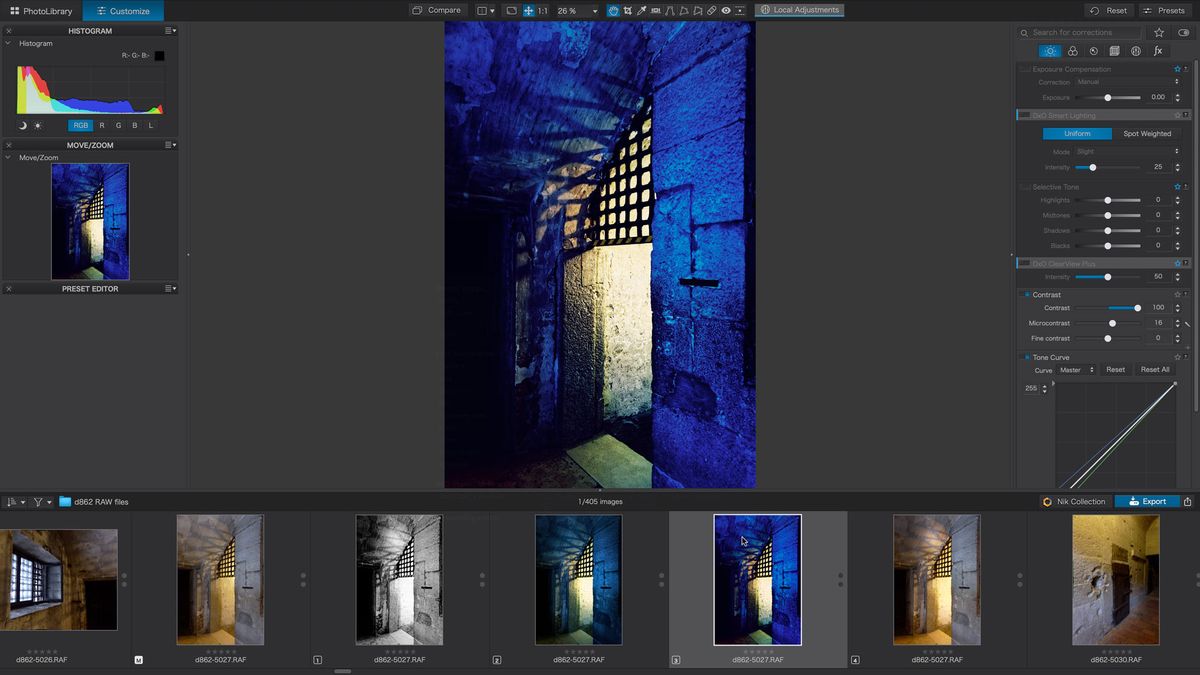Show R channel histogram

(102, 125)
